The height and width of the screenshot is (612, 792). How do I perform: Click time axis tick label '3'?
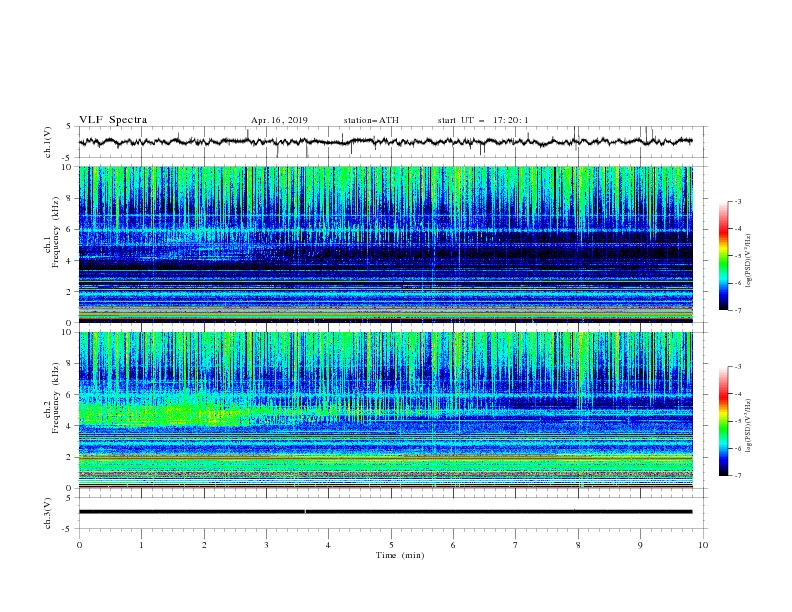266,545
